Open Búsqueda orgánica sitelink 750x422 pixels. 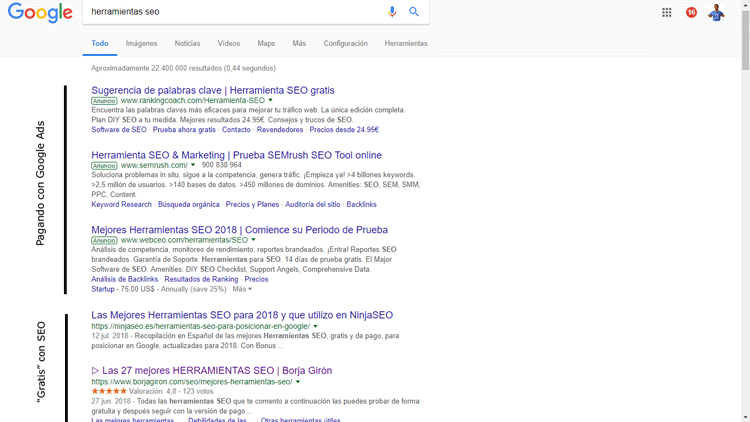[188, 204]
